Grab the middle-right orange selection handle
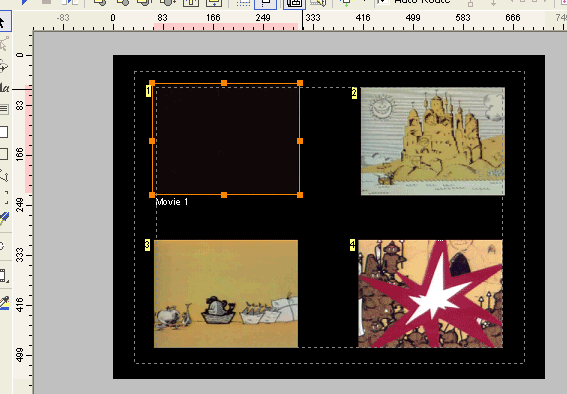This screenshot has width=567, height=394. [300, 141]
